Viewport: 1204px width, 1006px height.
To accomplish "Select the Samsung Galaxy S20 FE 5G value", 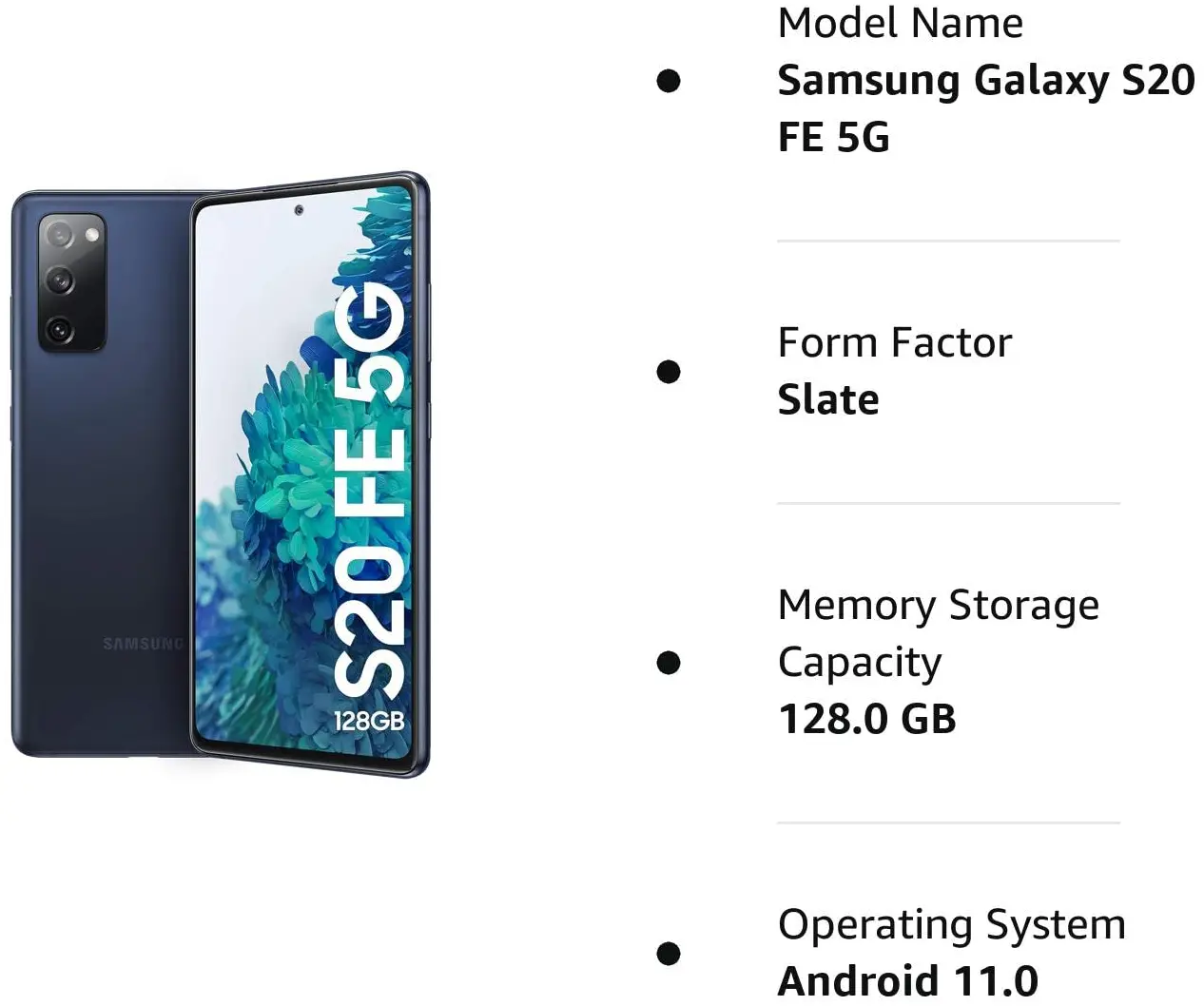I will (x=985, y=107).
